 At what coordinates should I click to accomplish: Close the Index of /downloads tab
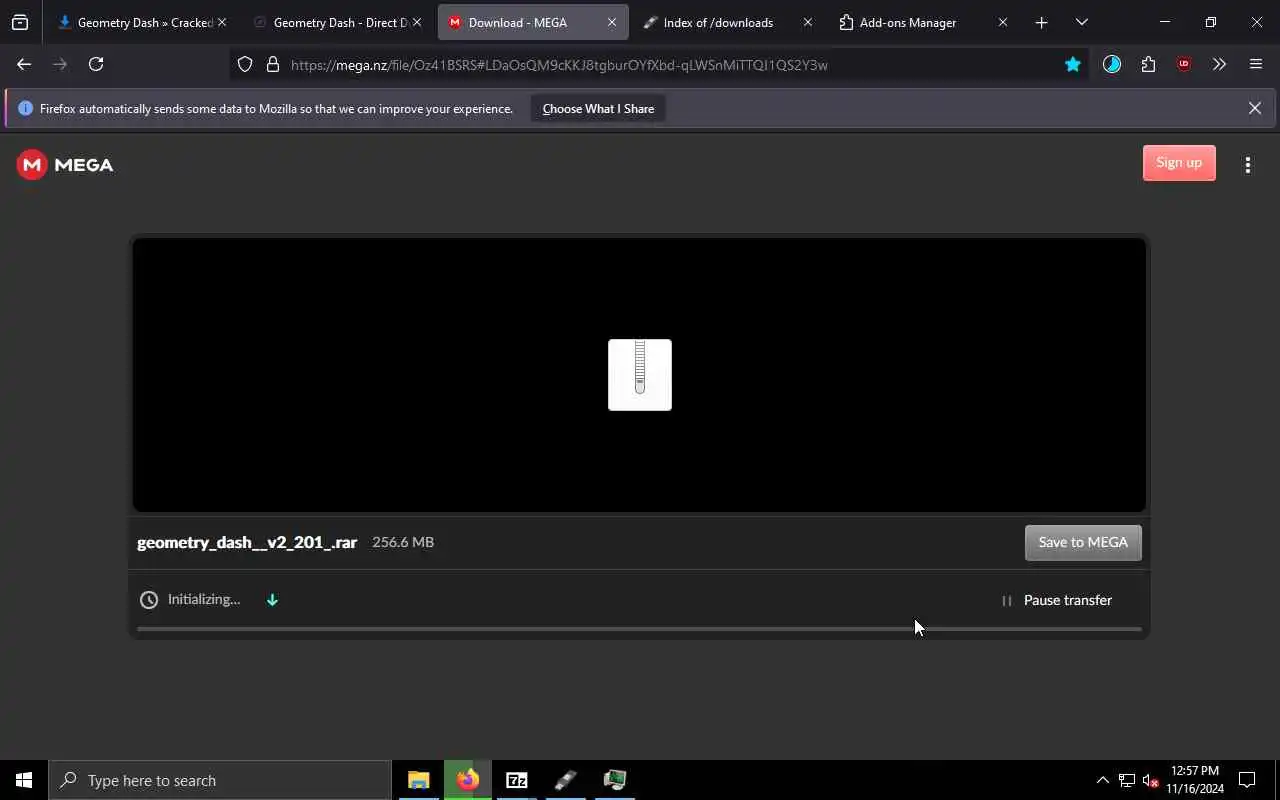[808, 22]
